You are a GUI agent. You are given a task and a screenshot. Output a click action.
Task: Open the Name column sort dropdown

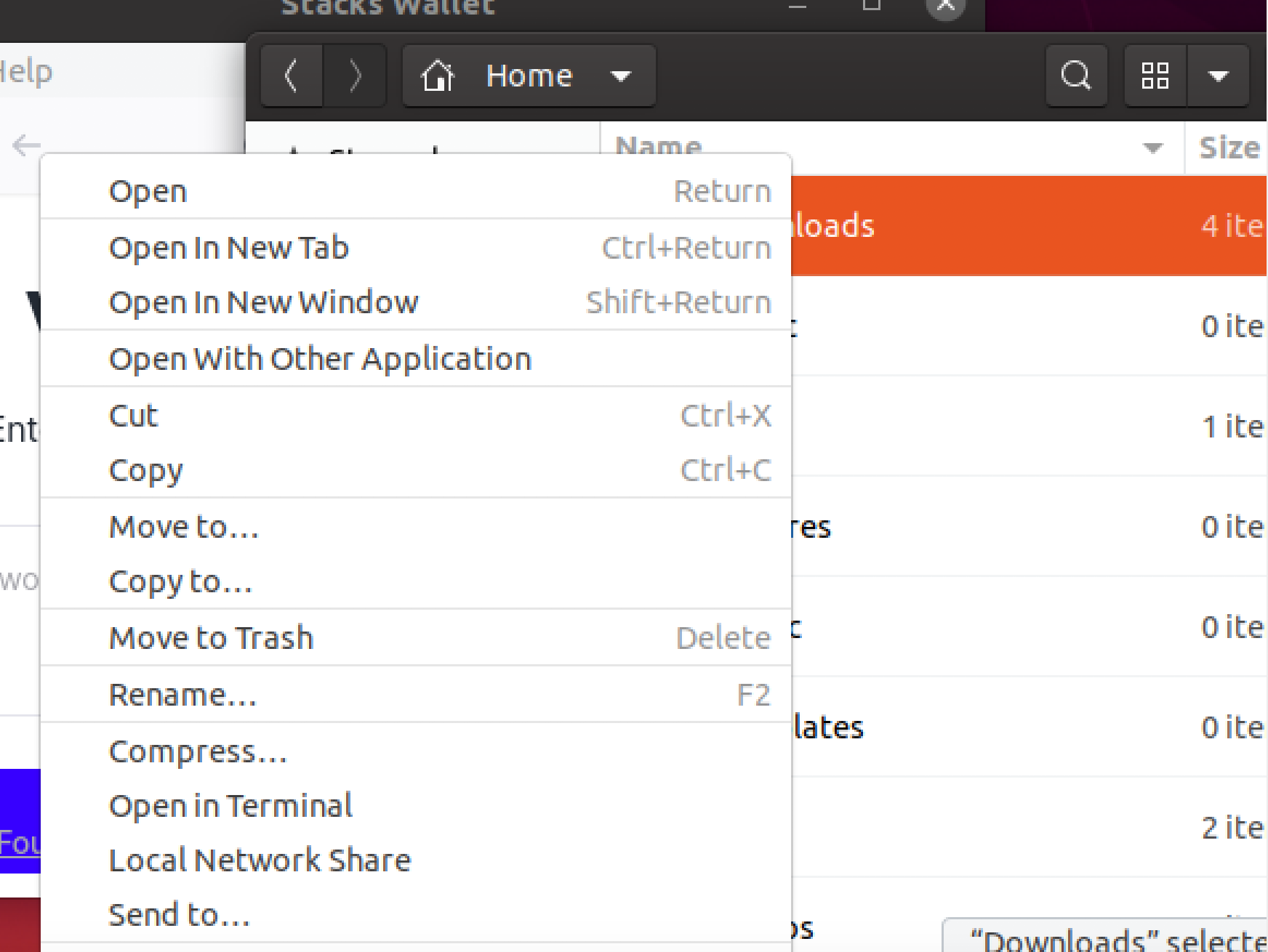pyautogui.click(x=1152, y=148)
